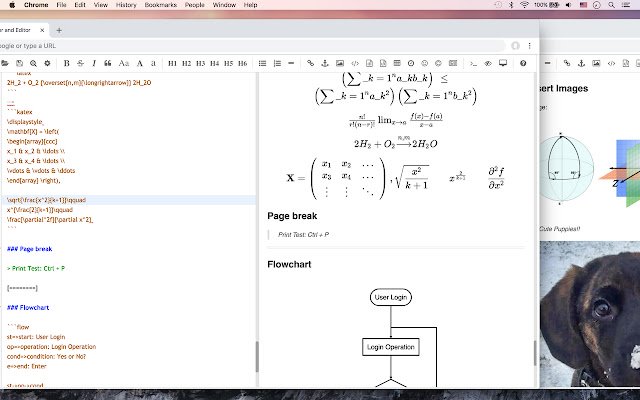
Task: Convert selection to lowercase a
Action: click(x=153, y=63)
